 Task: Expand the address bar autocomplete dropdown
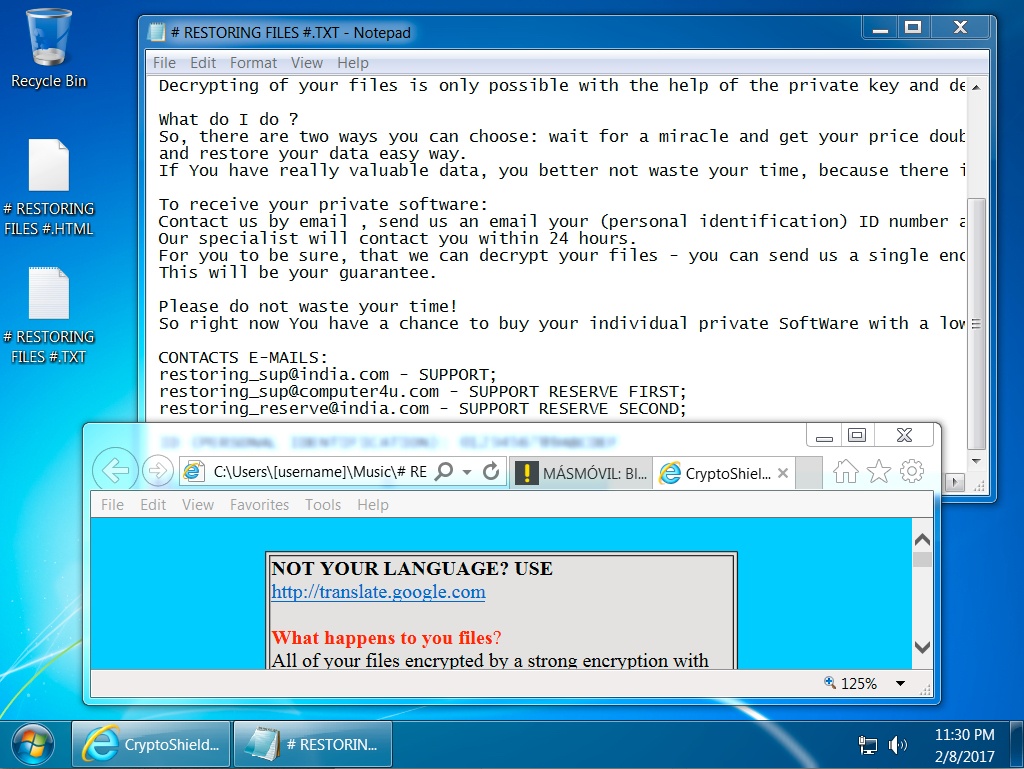[x=467, y=471]
